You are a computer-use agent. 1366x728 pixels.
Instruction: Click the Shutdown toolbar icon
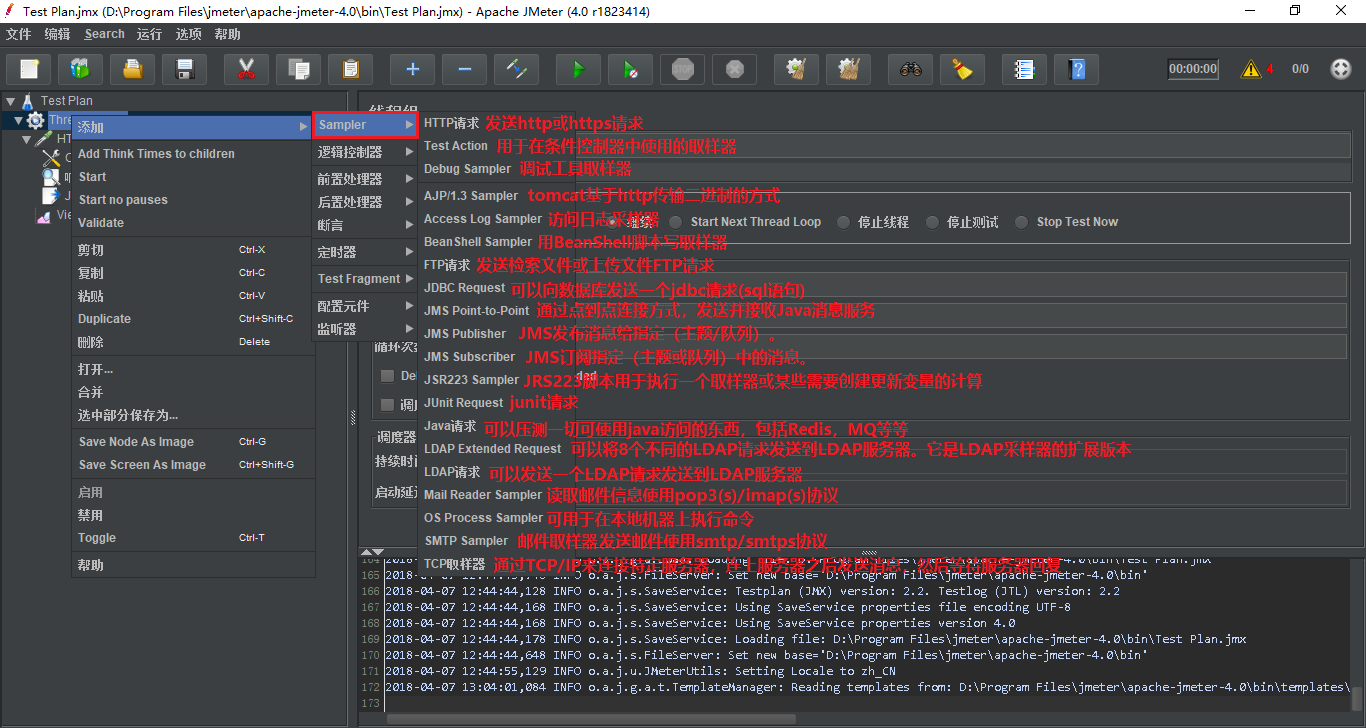click(734, 69)
